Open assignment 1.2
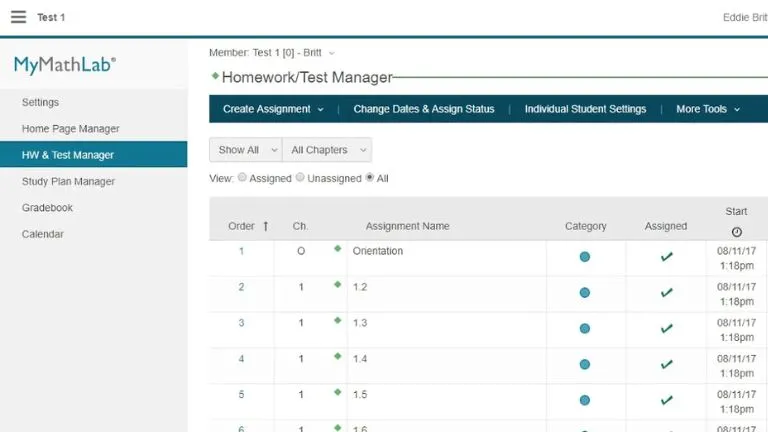 click(360, 287)
